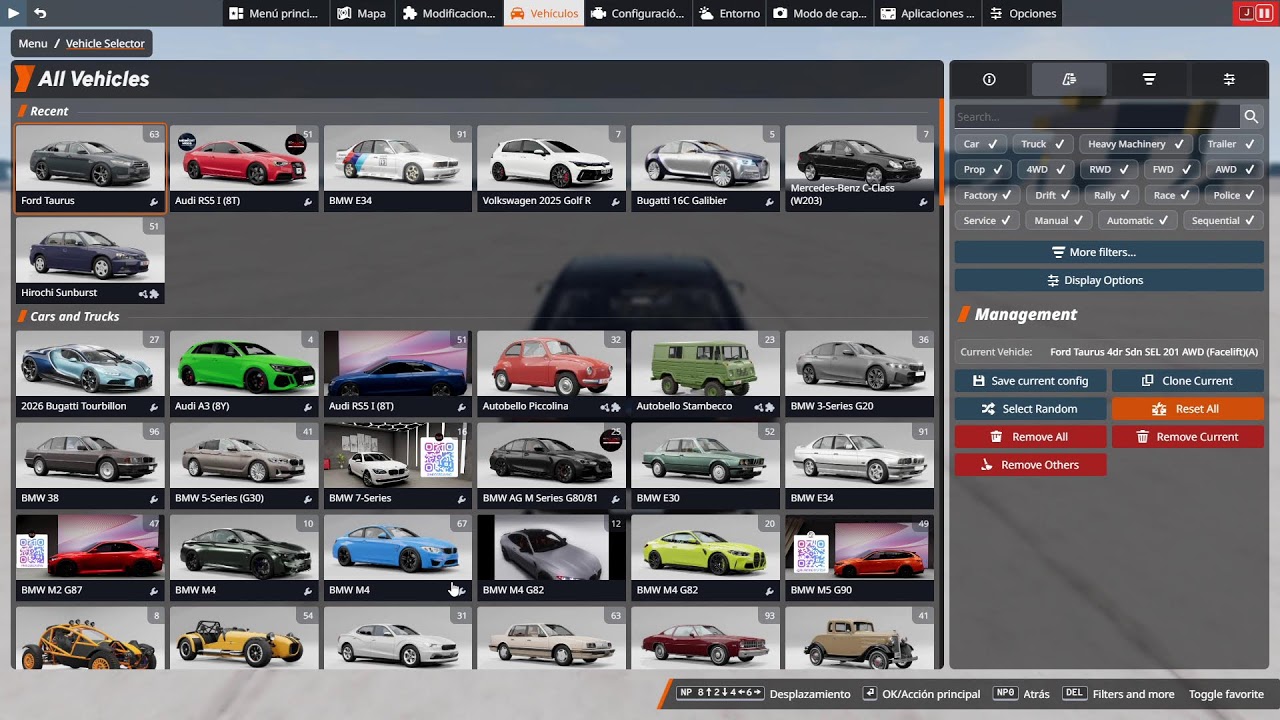Click the puzzle icon on Autobello Piccolina tile
The image size is (1280, 720).
pyautogui.click(x=616, y=407)
